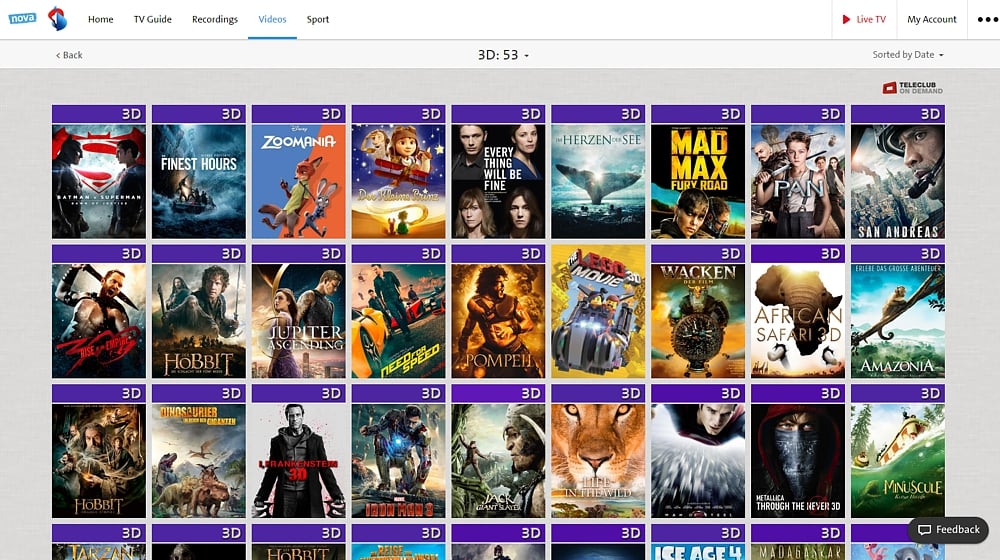Go back with the Back link
This screenshot has width=1000, height=560.
[69, 55]
